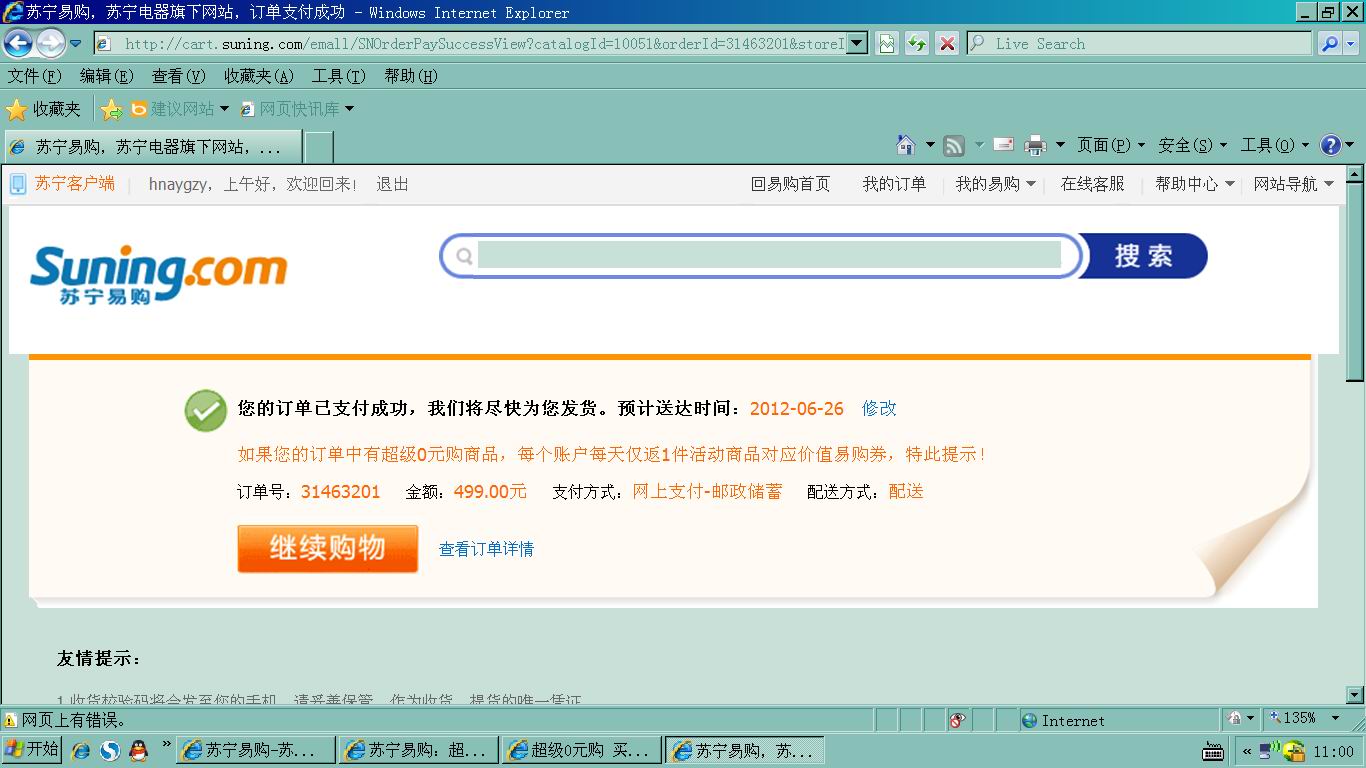1366x768 pixels.
Task: Click the compatibility view icon in address bar
Action: click(x=886, y=44)
